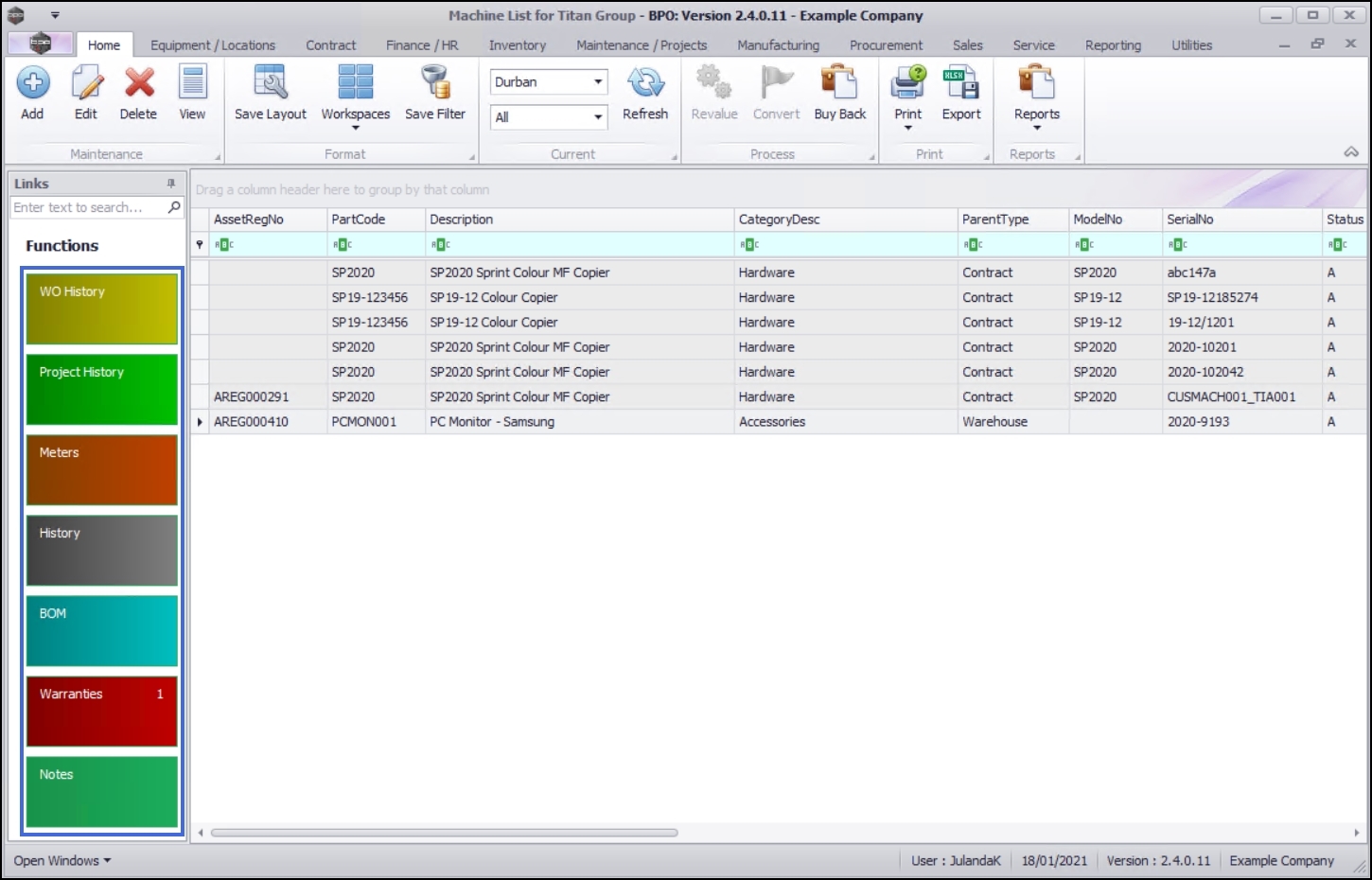Open the grey History tile
The image size is (1372, 880).
point(102,550)
